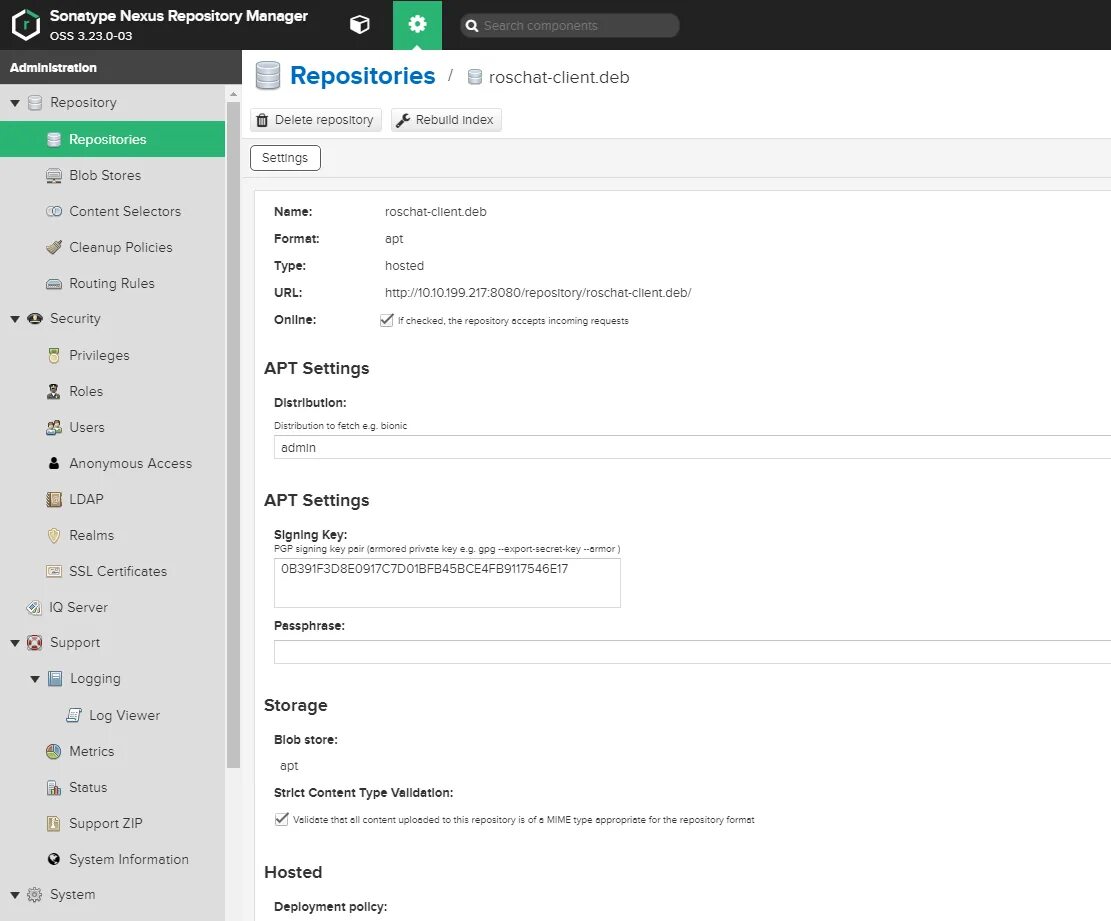Screen dimensions: 1111x921
Task: Click the sidebar vertical scrollbar thumb
Action: (233, 434)
